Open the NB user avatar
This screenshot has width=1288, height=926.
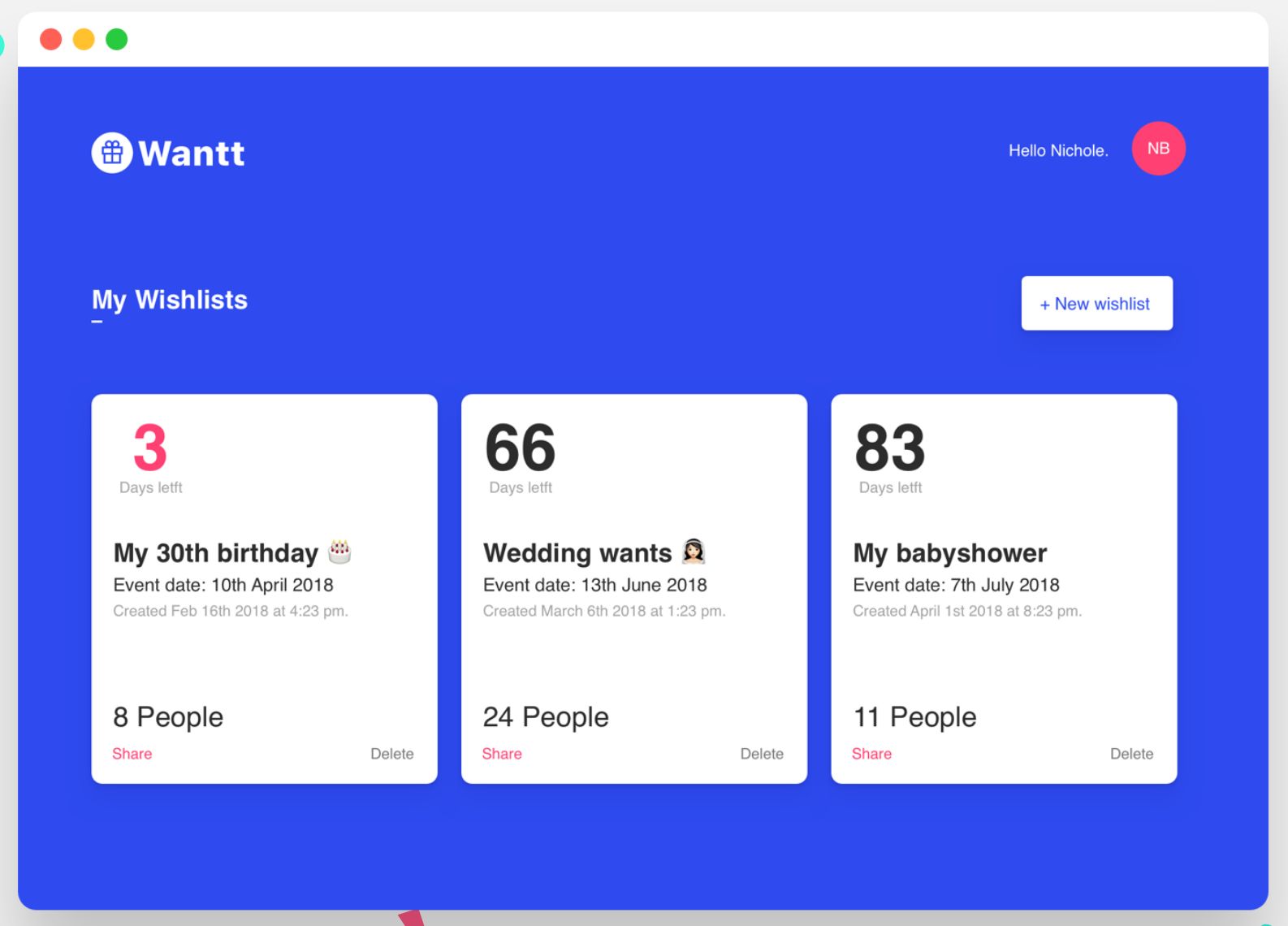click(x=1158, y=149)
